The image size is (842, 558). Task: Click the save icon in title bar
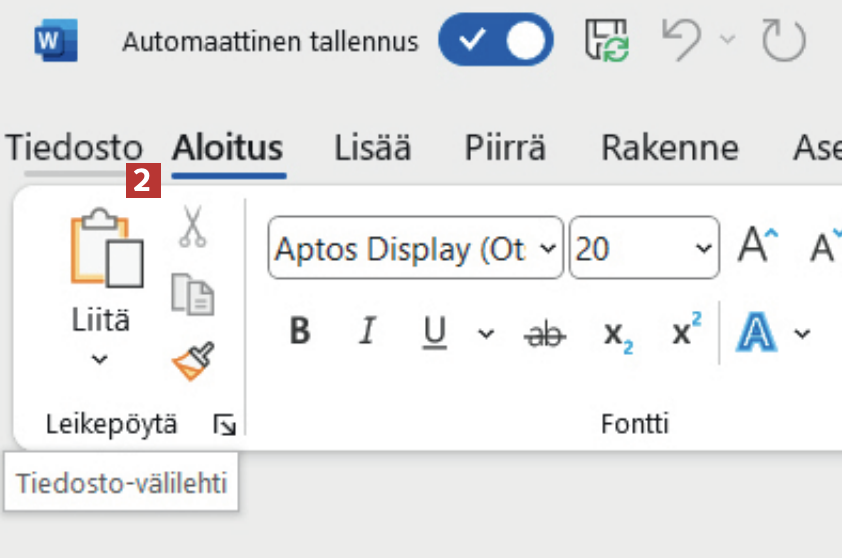pos(607,41)
